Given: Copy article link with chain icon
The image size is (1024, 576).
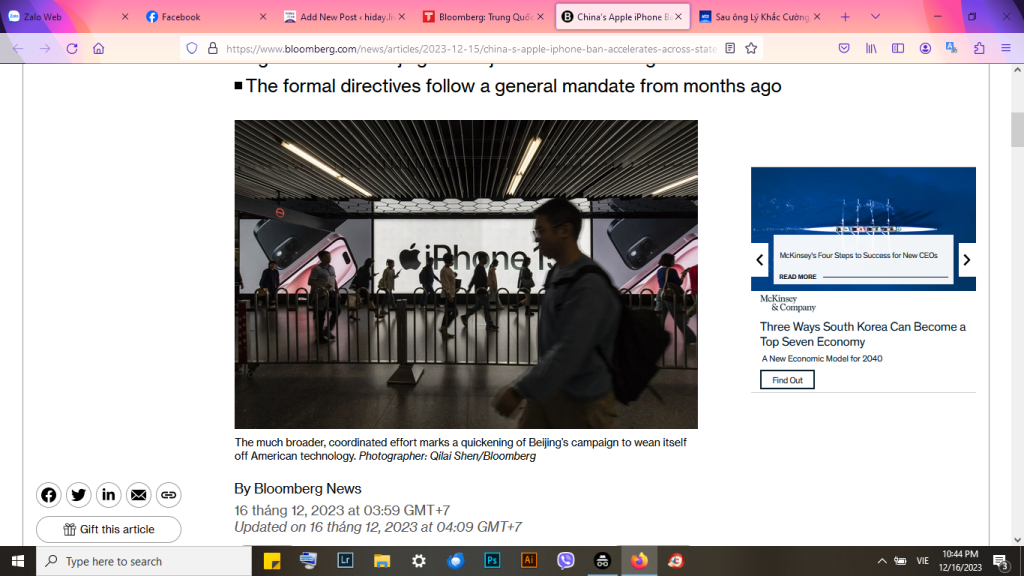Looking at the screenshot, I should 169,495.
